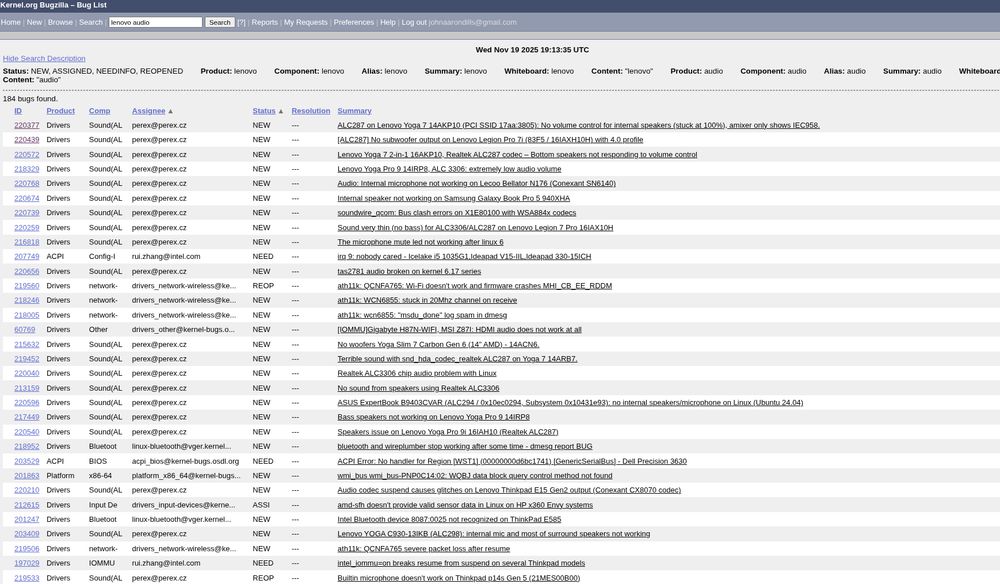Open bug ID 207749
The height and width of the screenshot is (584, 1000).
(x=27, y=256)
